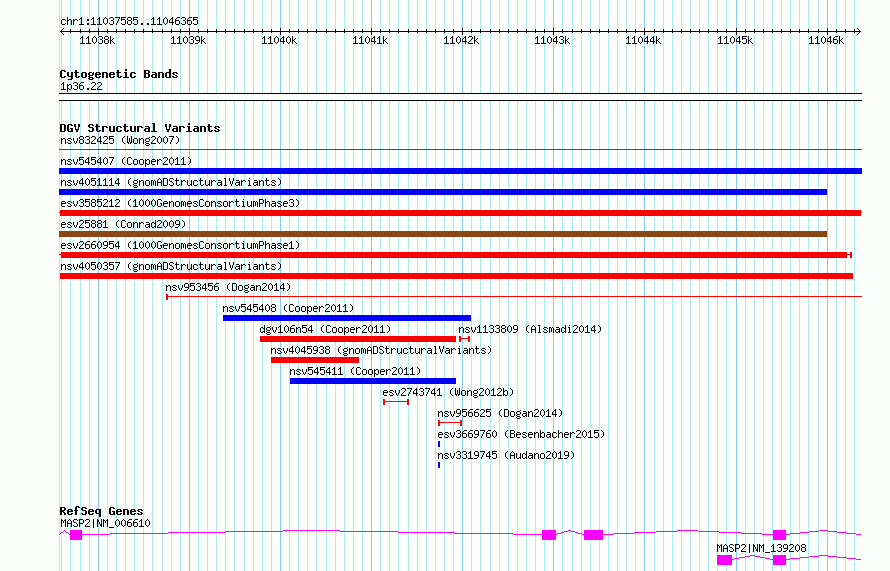Open the MASP2|NM_006610 gene label

coord(105,523)
